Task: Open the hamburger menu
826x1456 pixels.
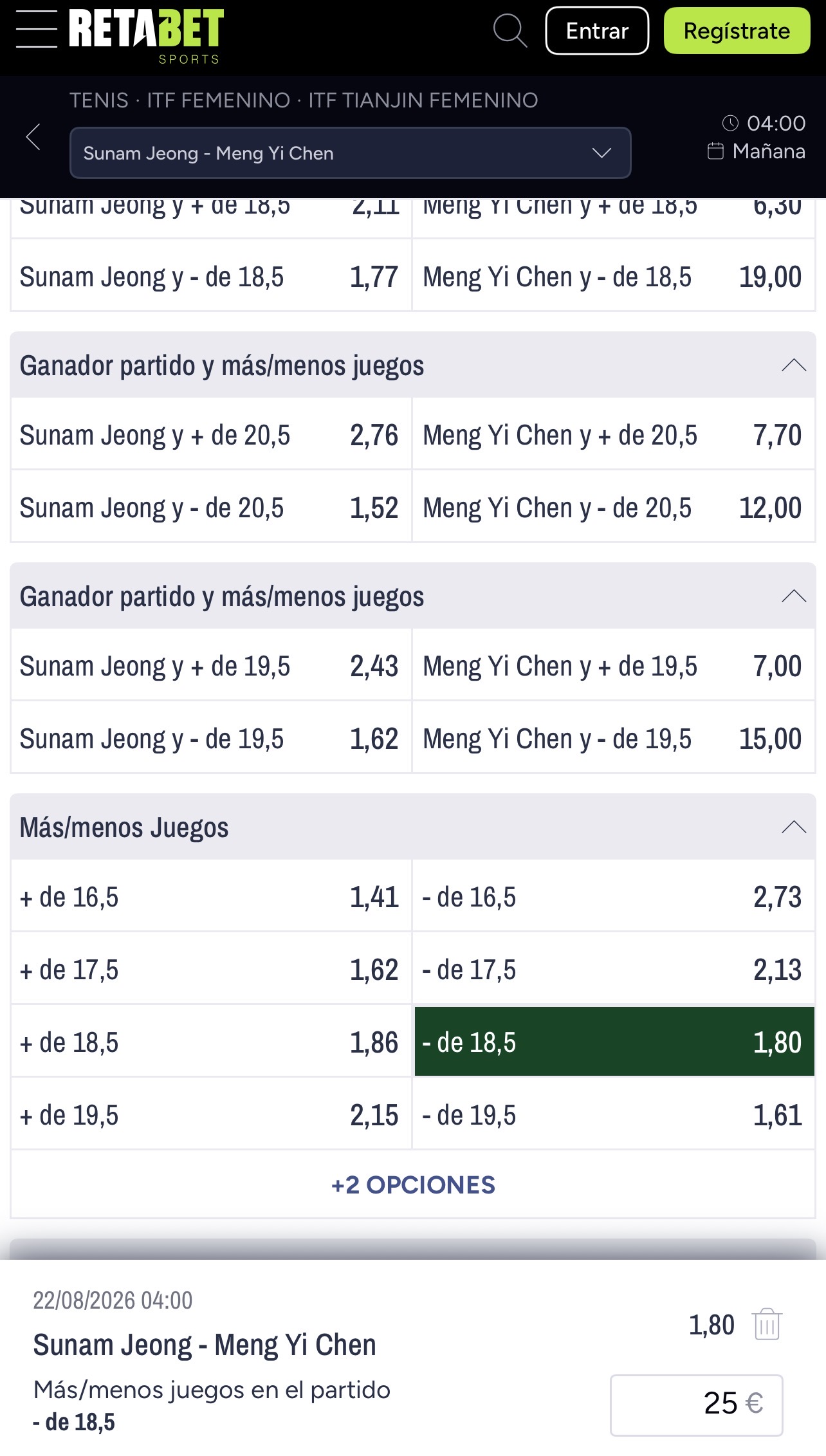Action: tap(36, 30)
